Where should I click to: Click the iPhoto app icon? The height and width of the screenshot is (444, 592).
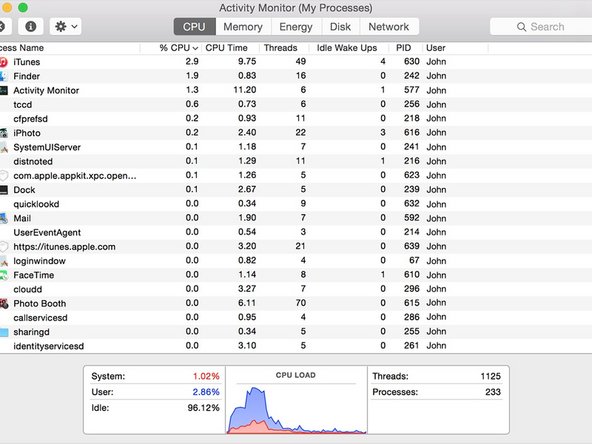tap(3, 133)
